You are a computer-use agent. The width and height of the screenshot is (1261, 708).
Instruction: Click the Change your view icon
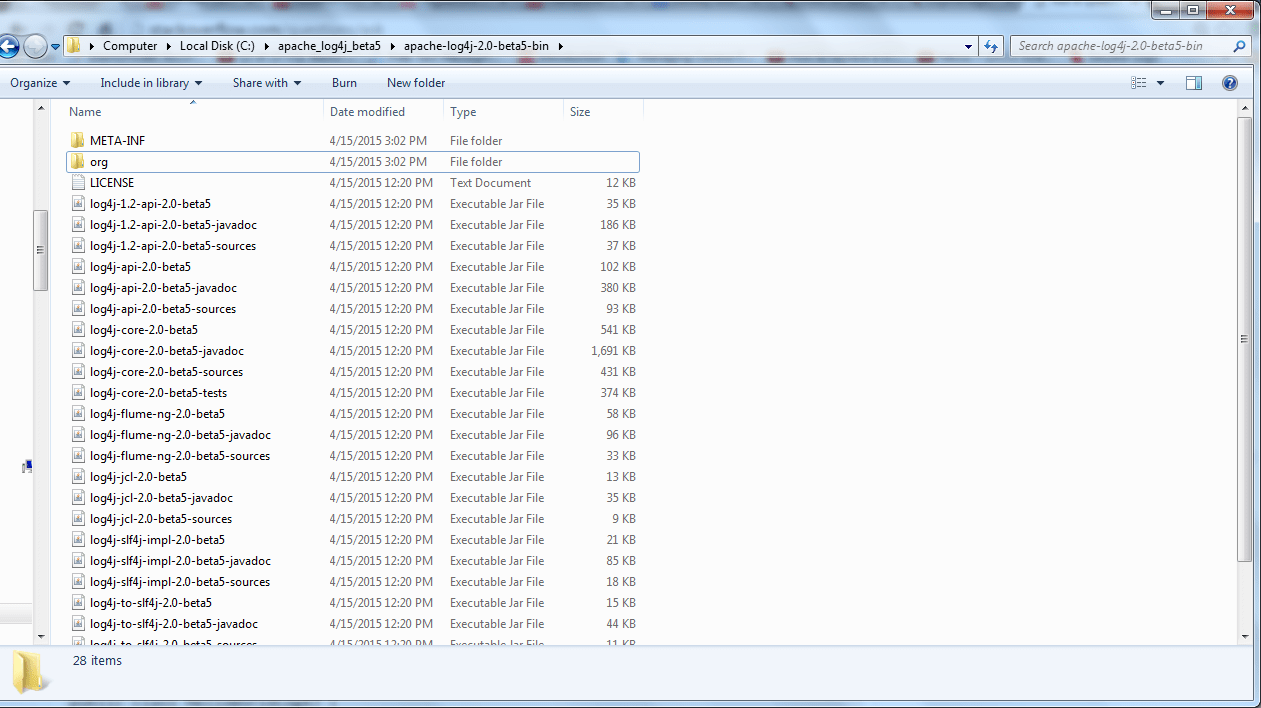[x=1139, y=83]
